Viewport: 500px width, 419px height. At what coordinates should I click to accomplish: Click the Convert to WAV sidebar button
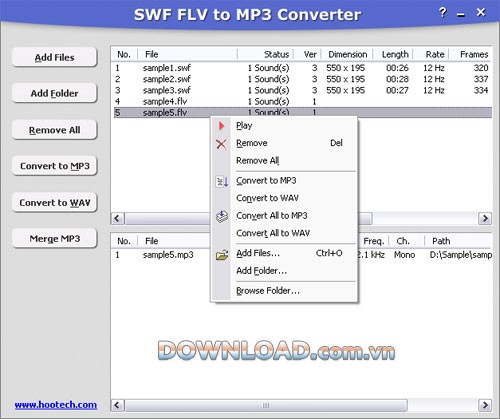click(55, 203)
